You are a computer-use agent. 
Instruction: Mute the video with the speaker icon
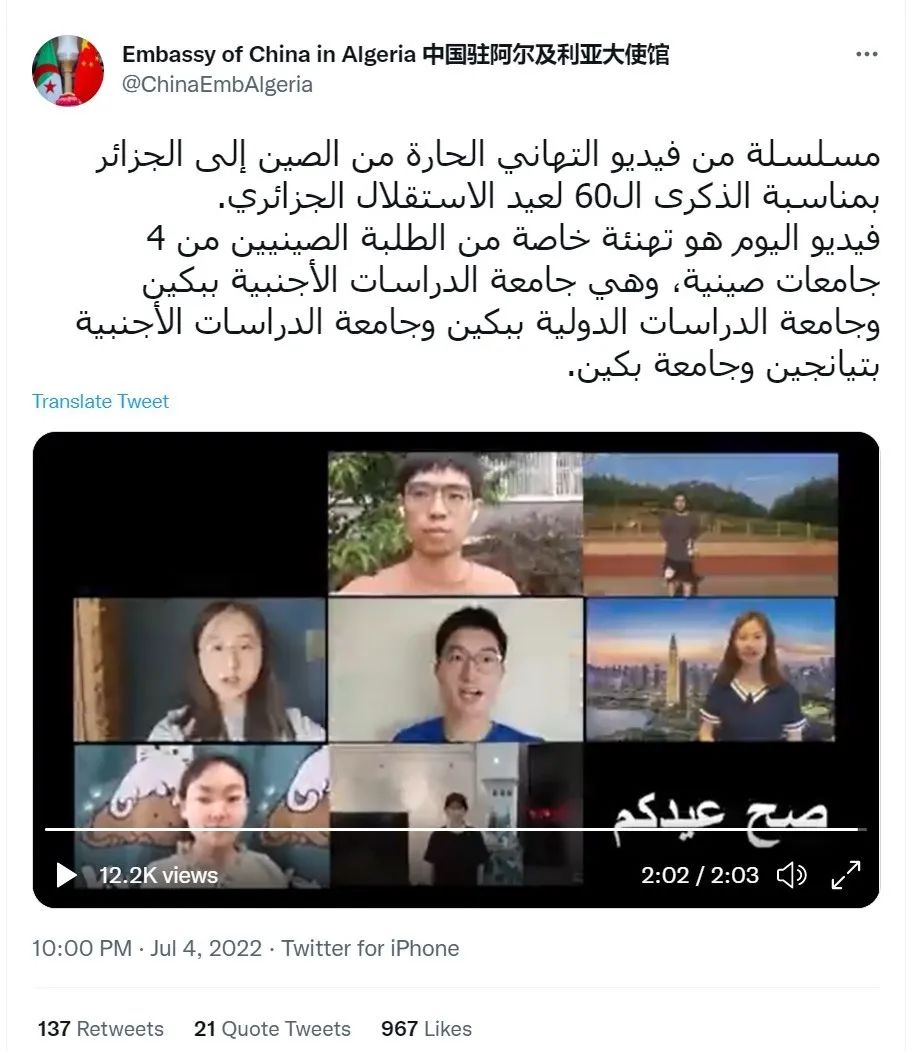point(792,875)
